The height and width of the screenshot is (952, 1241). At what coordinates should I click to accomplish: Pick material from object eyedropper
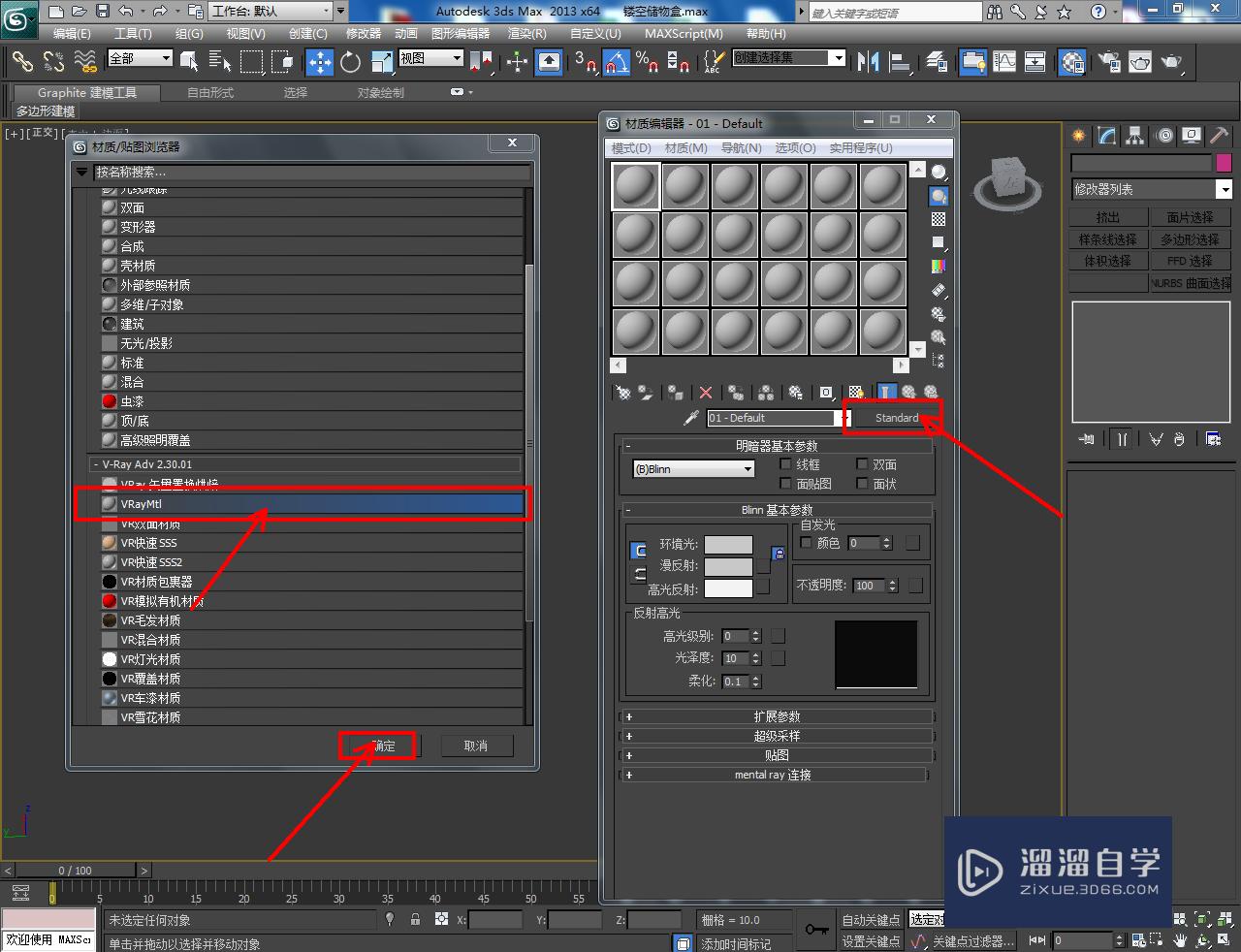691,418
